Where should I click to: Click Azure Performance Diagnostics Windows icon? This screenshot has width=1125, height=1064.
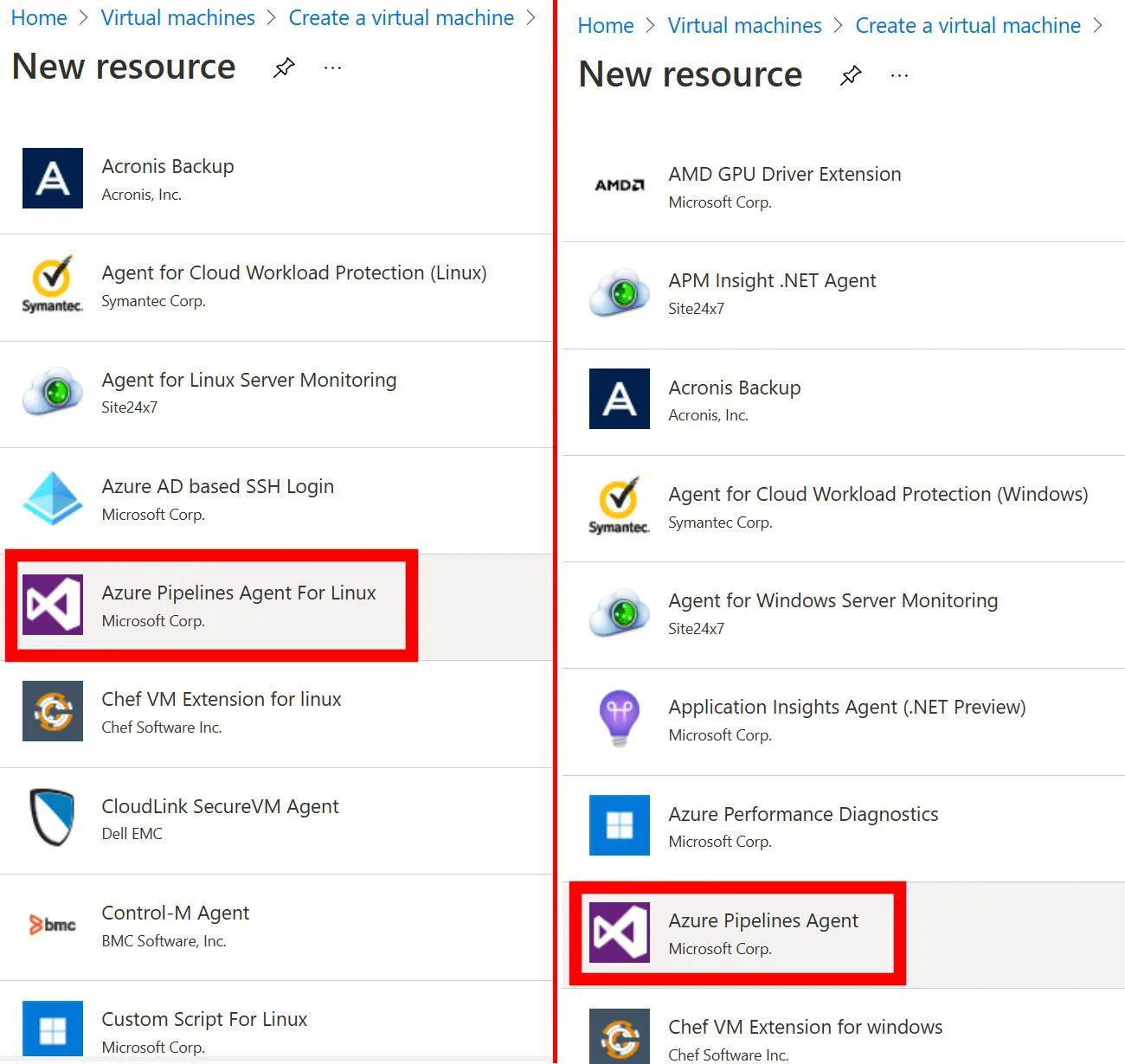click(x=620, y=825)
